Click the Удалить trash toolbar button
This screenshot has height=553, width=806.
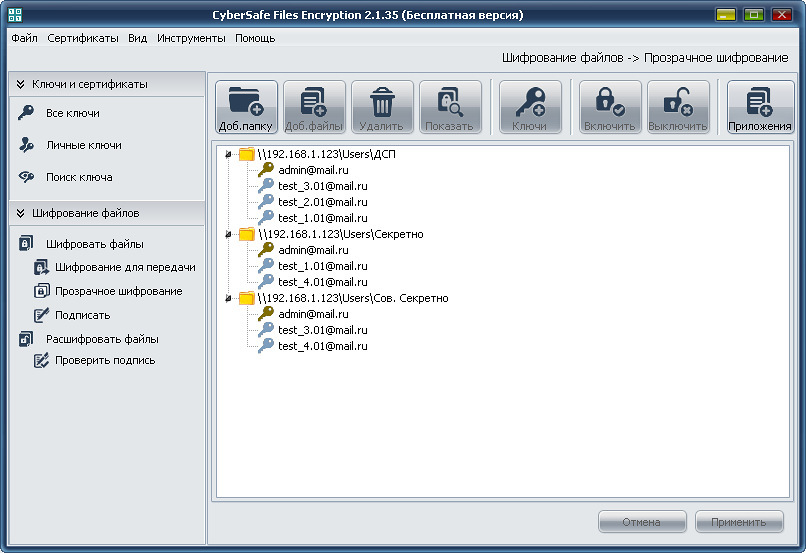click(x=382, y=107)
